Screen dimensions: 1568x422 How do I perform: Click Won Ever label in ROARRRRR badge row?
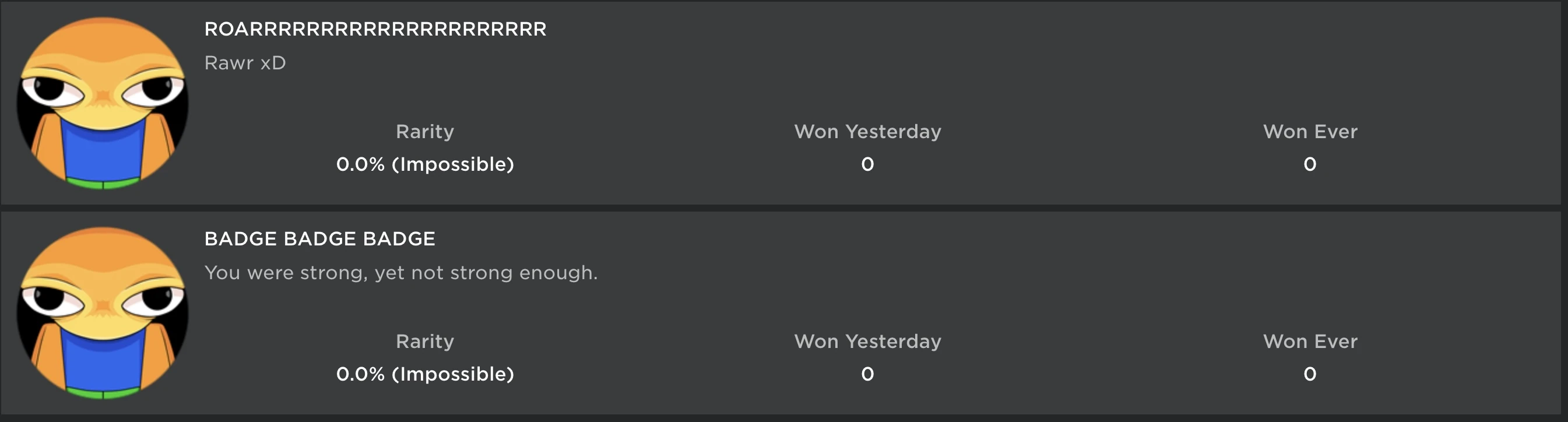(1310, 132)
